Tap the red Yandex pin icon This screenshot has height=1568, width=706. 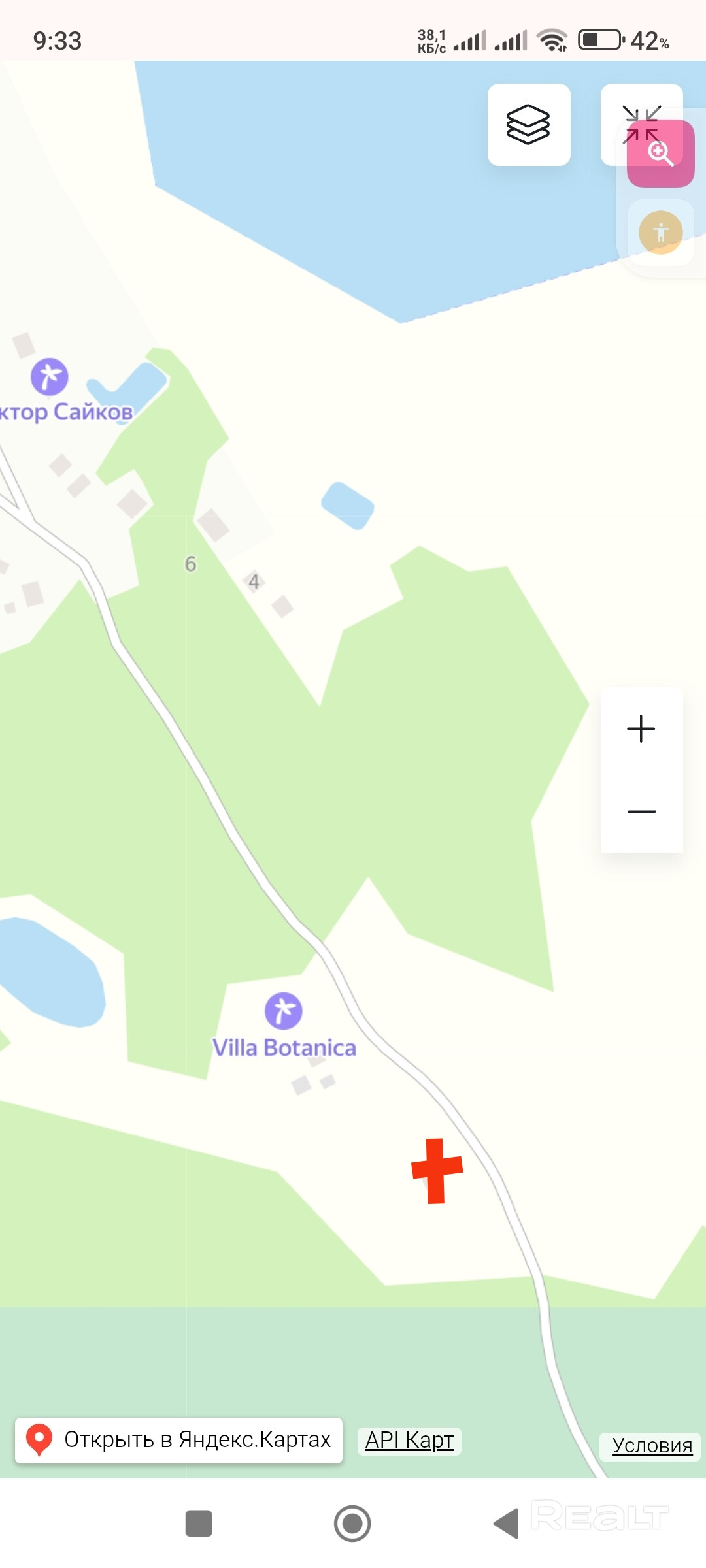39,1439
